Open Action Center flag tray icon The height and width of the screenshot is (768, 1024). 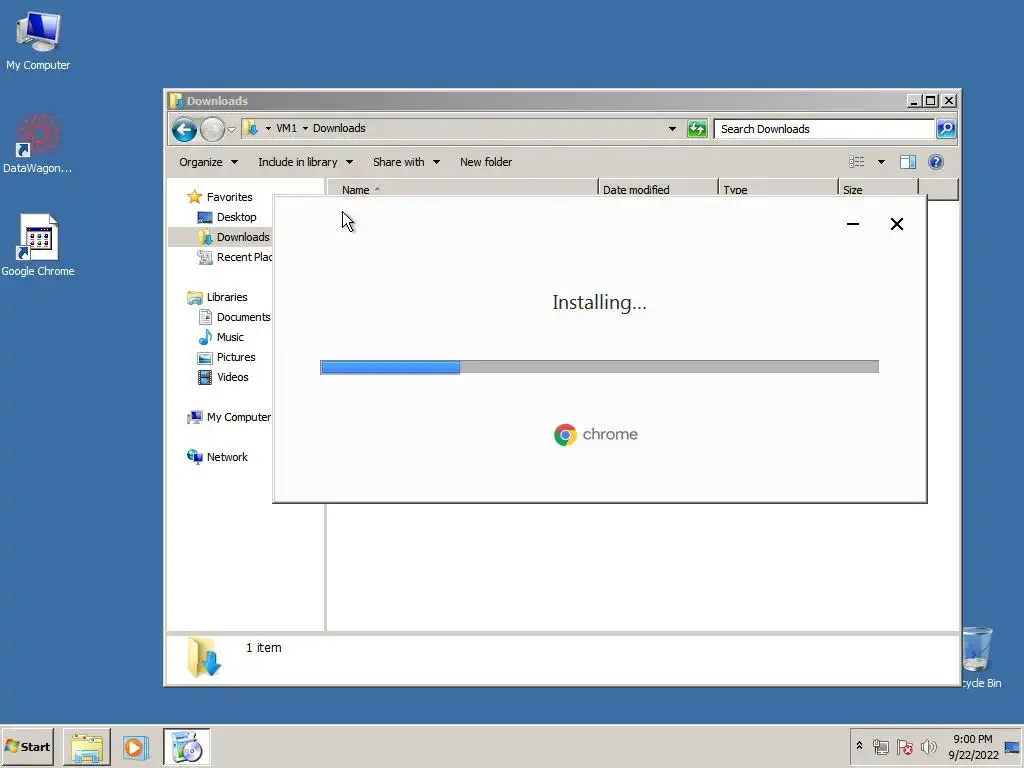(x=904, y=746)
